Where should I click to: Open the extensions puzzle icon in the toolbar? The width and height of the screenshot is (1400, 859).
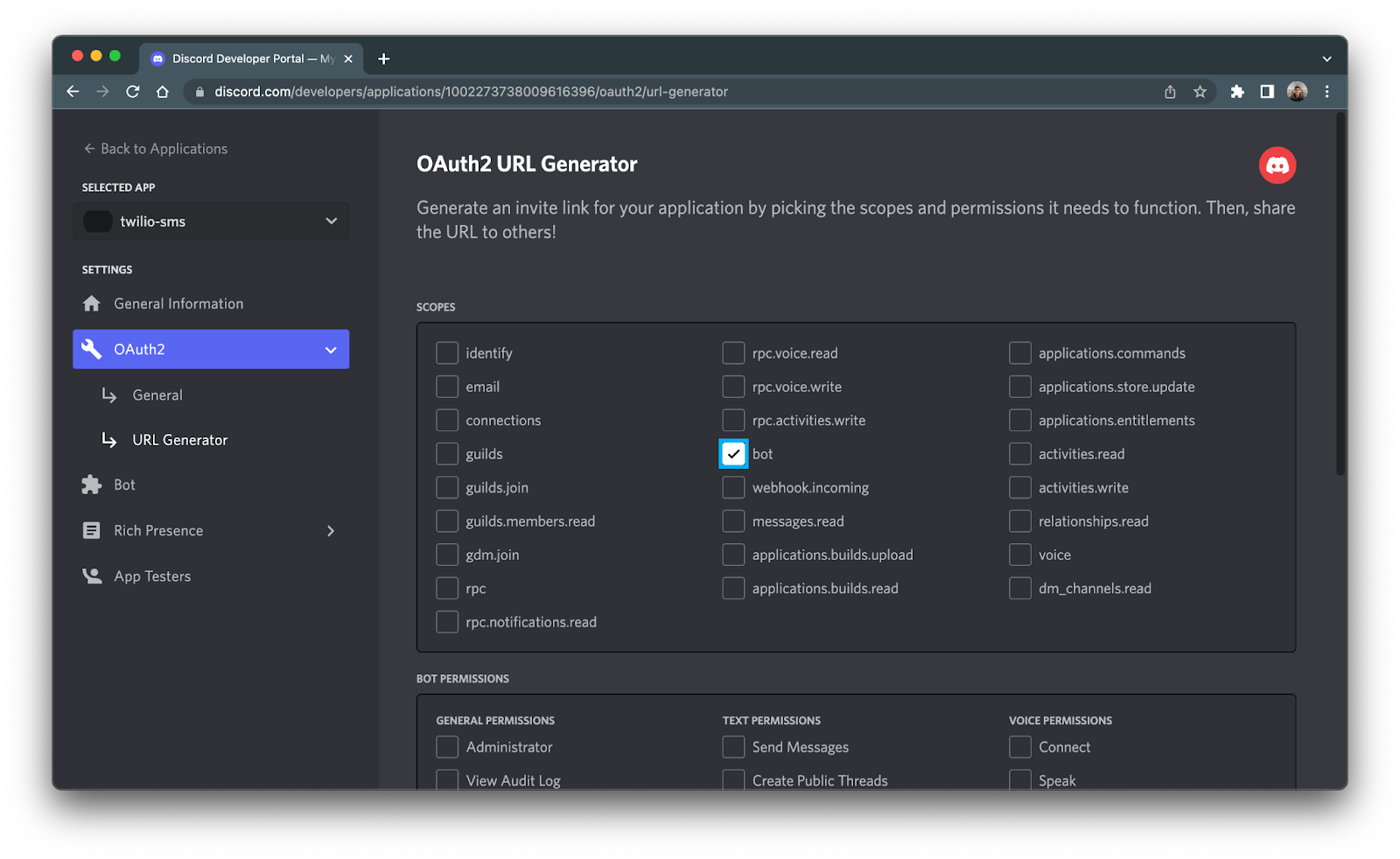(1237, 92)
